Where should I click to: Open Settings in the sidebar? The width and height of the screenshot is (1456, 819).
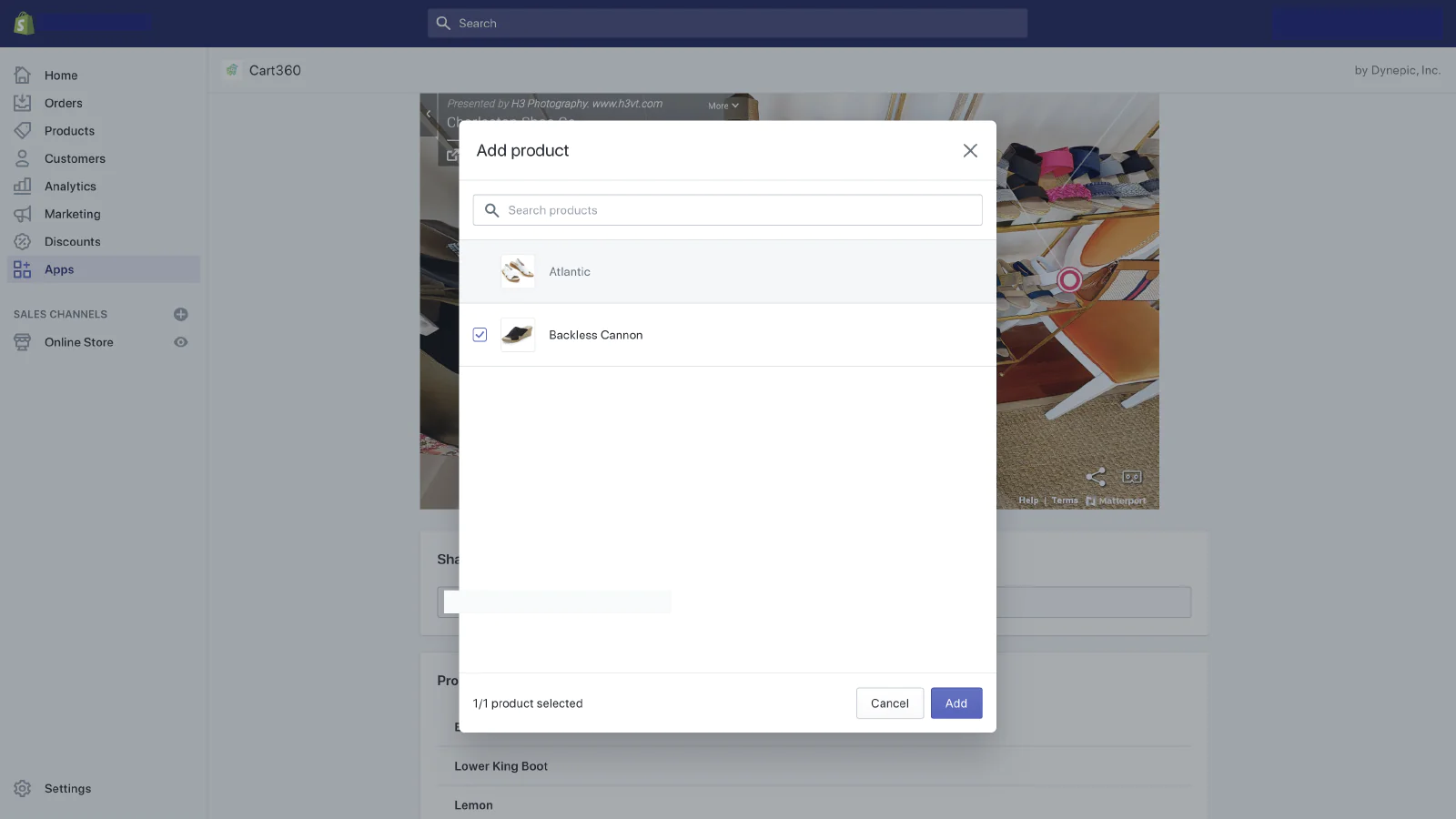67,789
